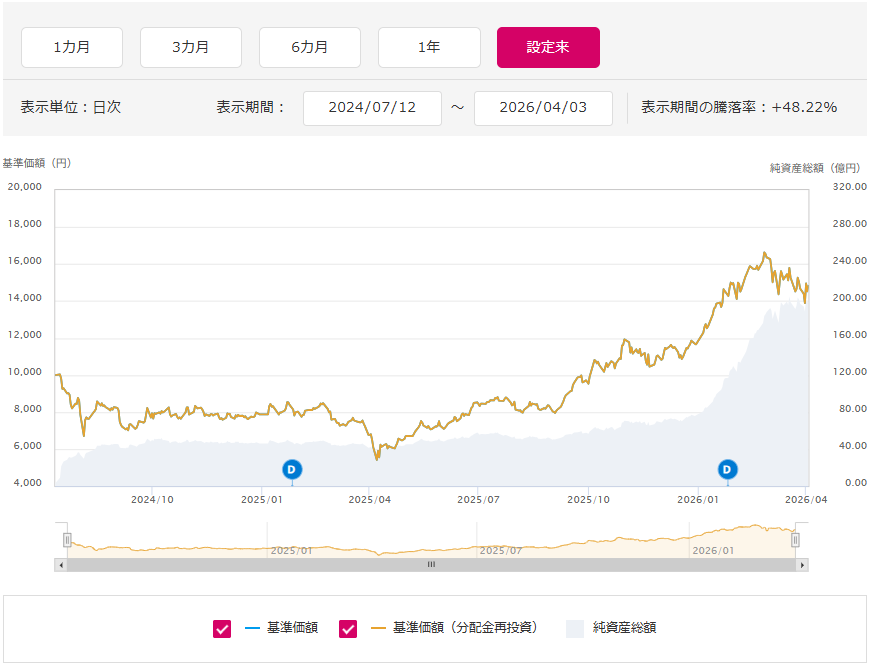Uncheck the 基準価額 checkbox
This screenshot has height=664, width=889.
coord(222,628)
